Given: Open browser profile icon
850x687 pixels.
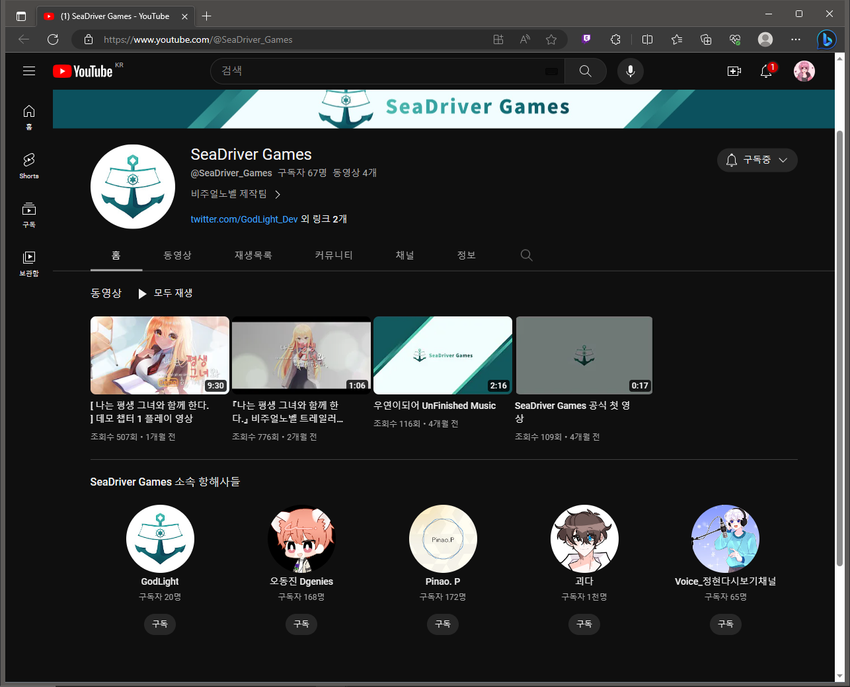Looking at the screenshot, I should [x=765, y=40].
